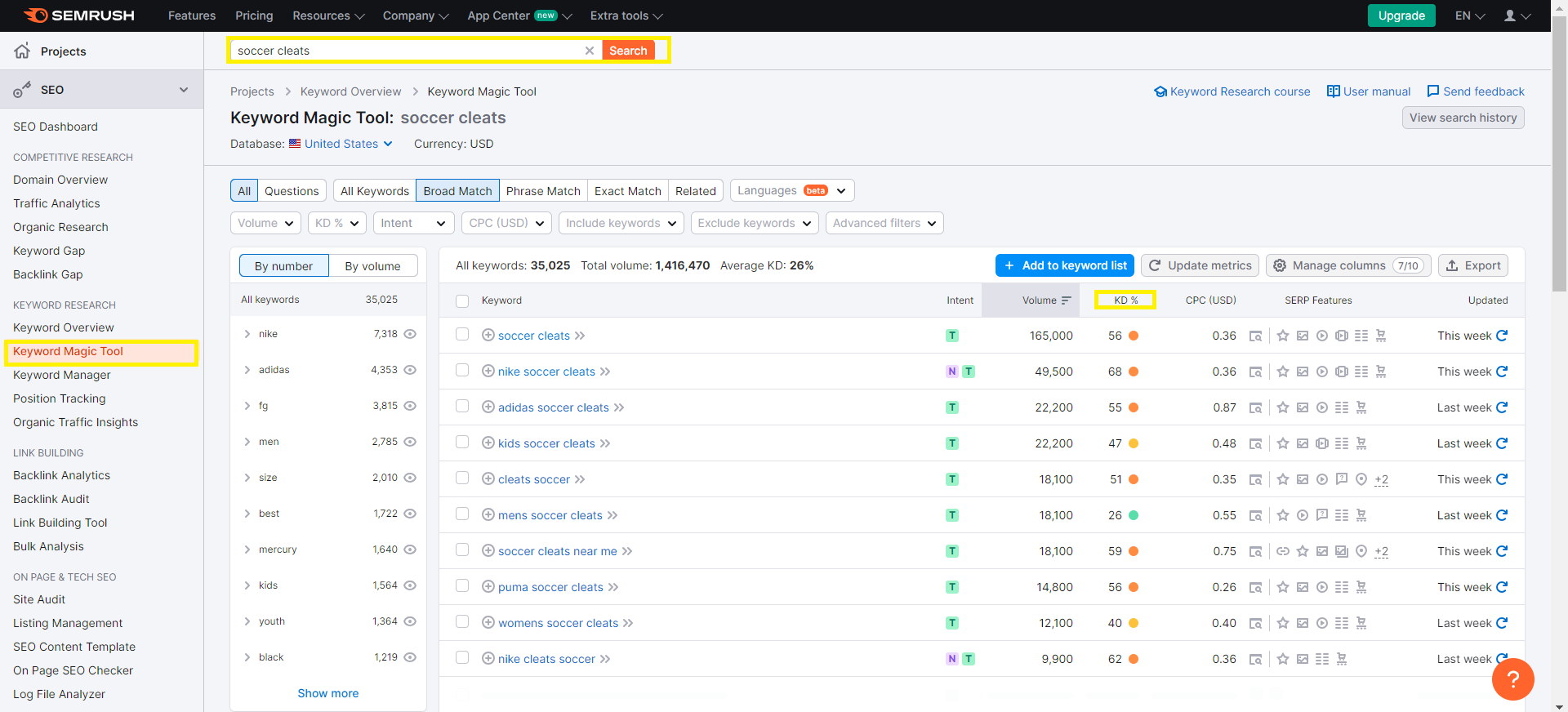The image size is (1568, 712).
Task: Check the soccer cleats row checkbox
Action: 462,335
